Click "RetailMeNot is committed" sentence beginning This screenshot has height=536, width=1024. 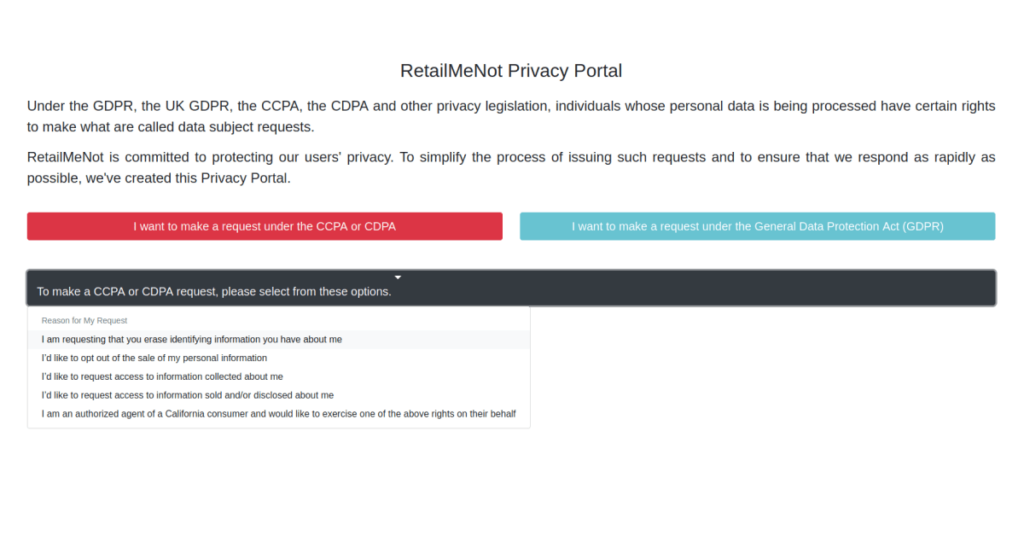point(106,158)
